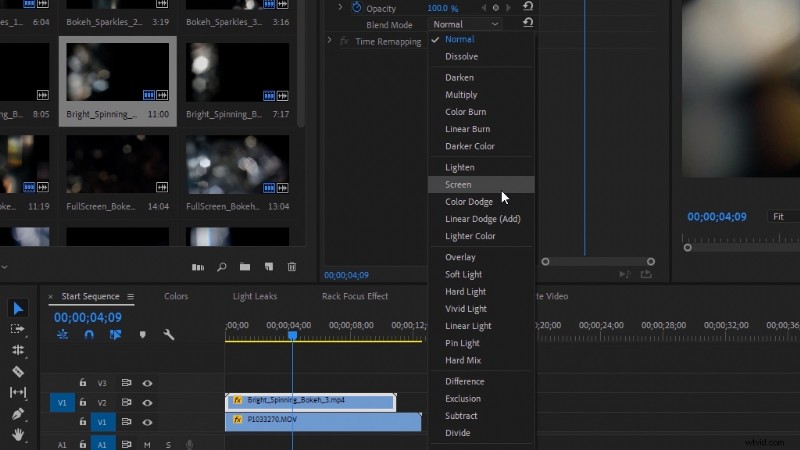Open the Fit zoom level dropdown
Image resolution: width=800 pixels, height=450 pixels.
click(783, 216)
